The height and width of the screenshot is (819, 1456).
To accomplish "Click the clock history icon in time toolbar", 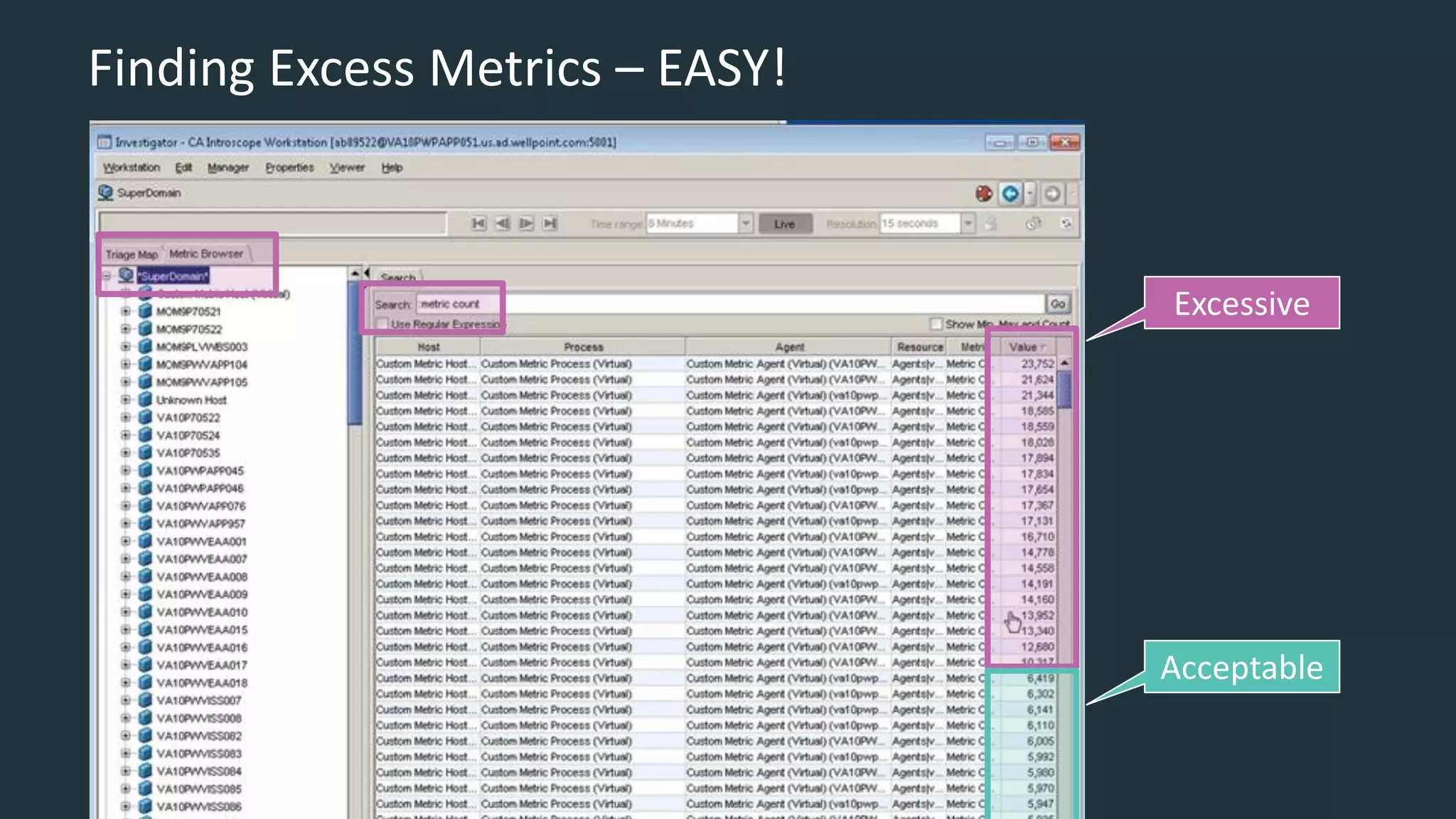I will pyautogui.click(x=1034, y=224).
